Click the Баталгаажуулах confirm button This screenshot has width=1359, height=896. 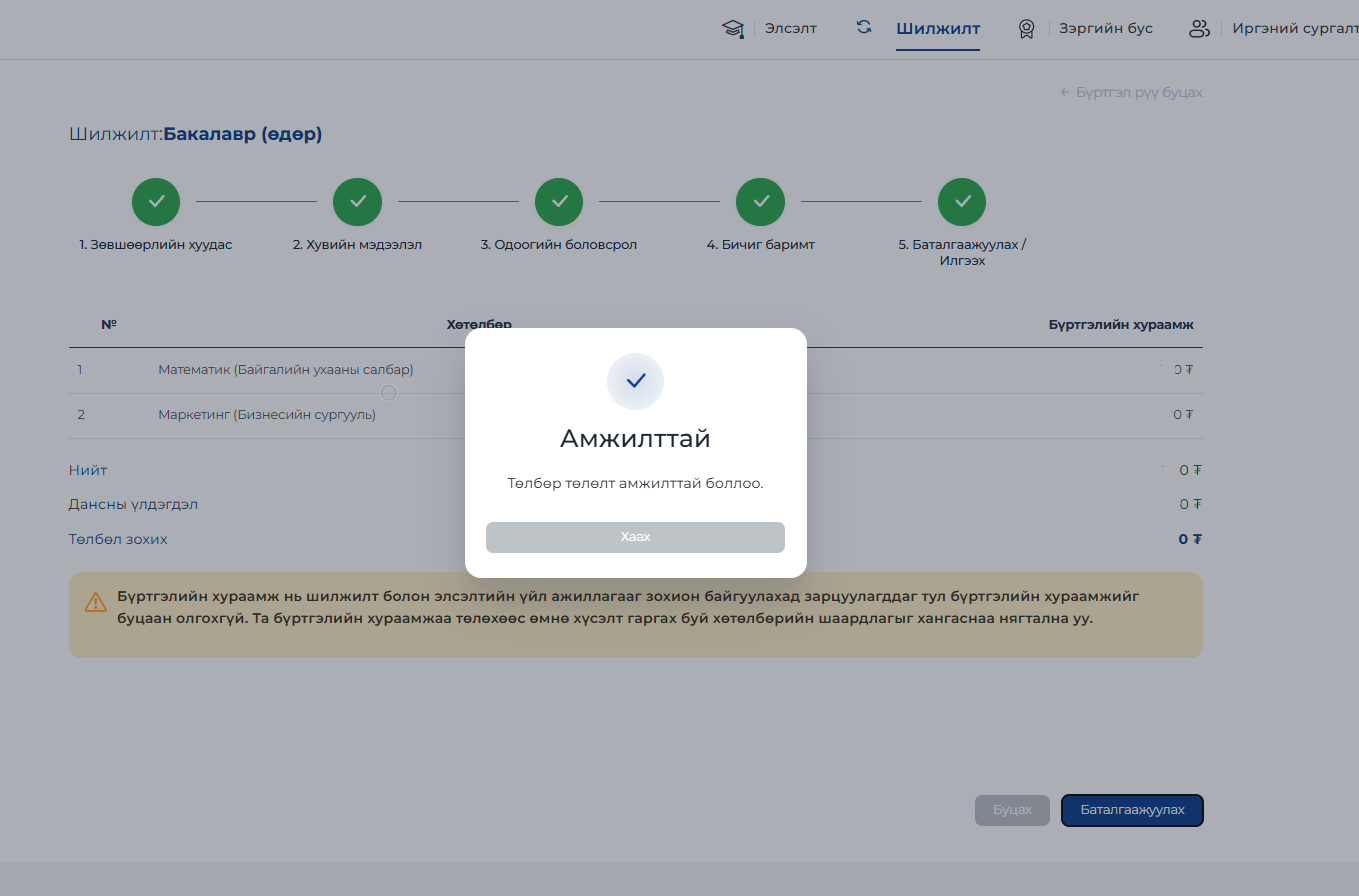1132,810
